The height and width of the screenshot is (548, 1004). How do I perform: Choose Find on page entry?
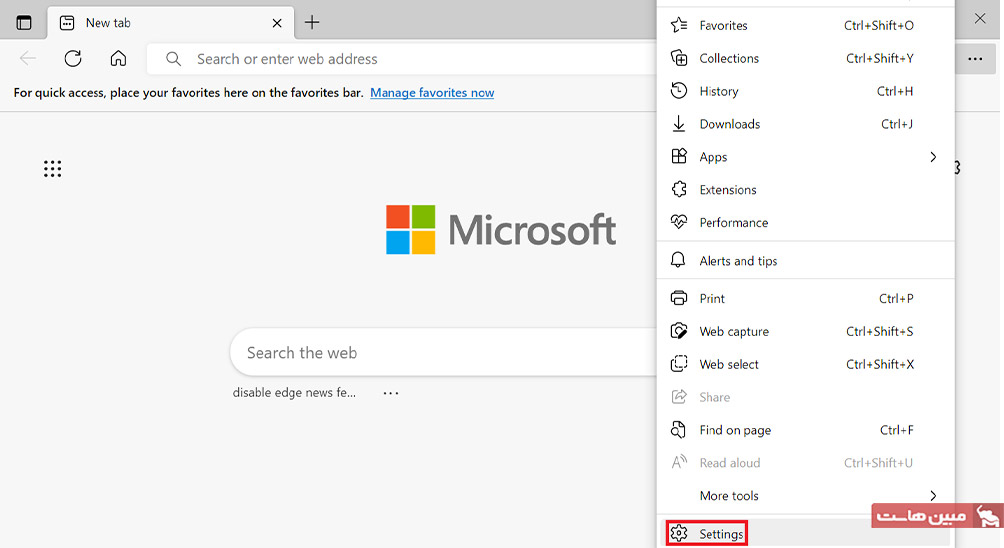806,430
